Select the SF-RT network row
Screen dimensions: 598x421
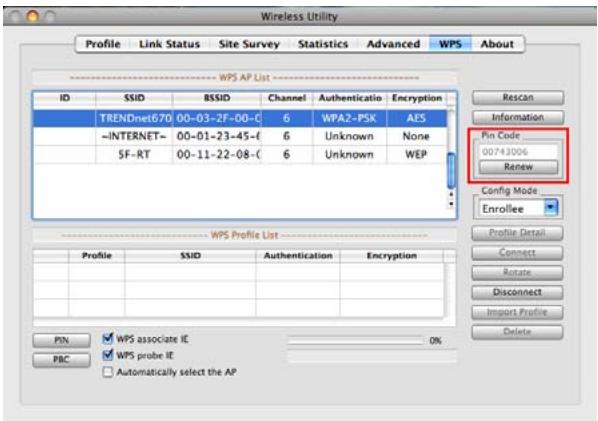[240, 155]
